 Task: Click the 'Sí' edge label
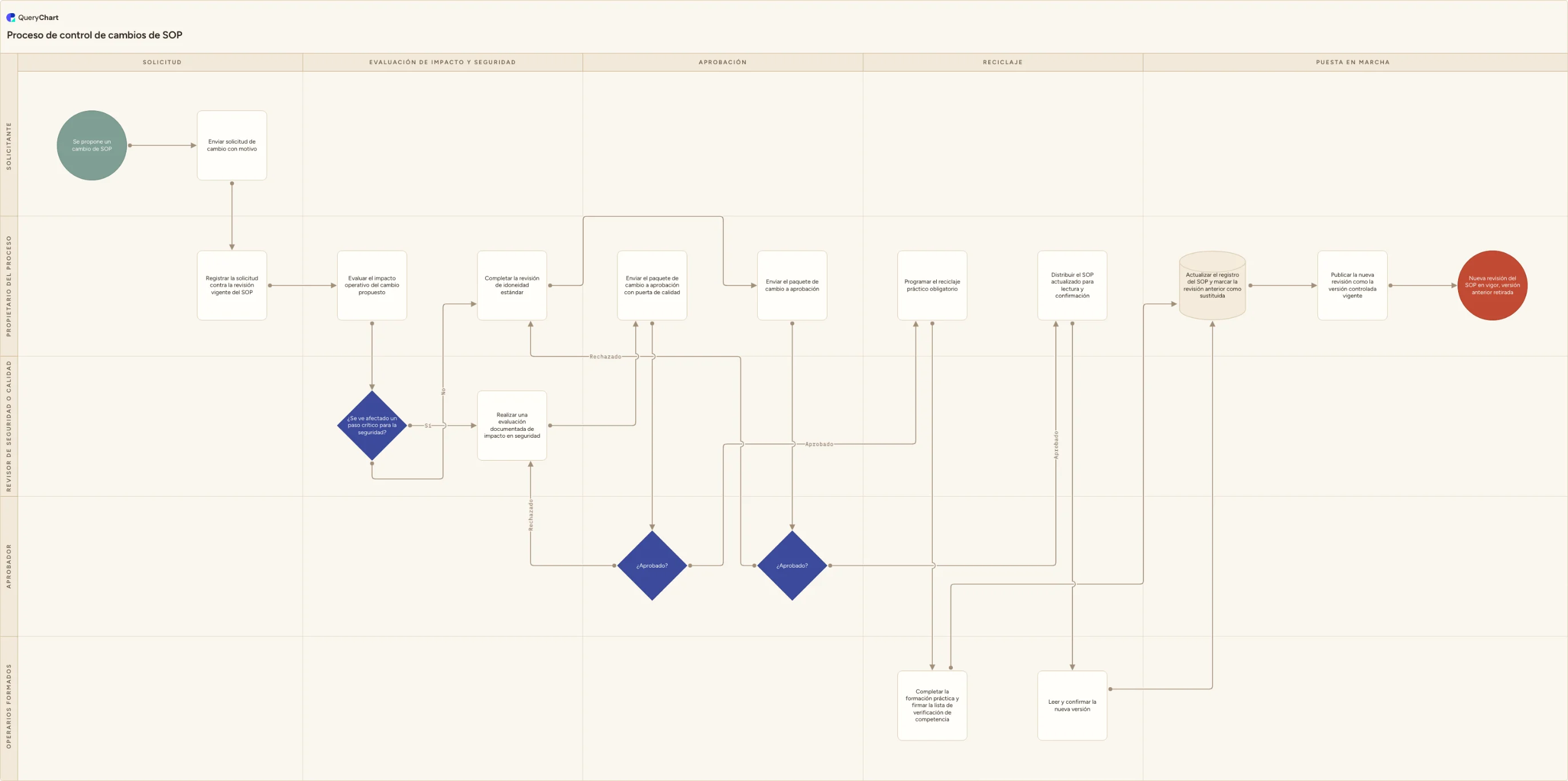[428, 426]
